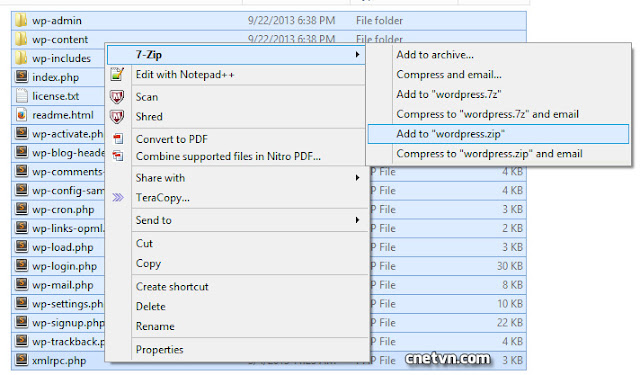Click the Nitro PDF icon beside Convert to PDF
640x375 pixels.
(x=118, y=139)
